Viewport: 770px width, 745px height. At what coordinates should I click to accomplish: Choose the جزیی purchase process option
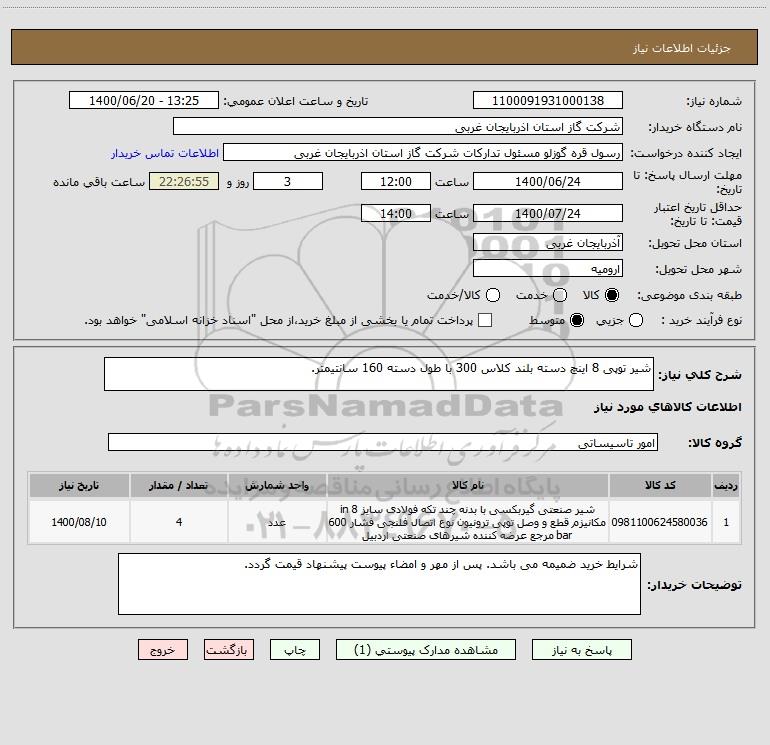[x=635, y=320]
